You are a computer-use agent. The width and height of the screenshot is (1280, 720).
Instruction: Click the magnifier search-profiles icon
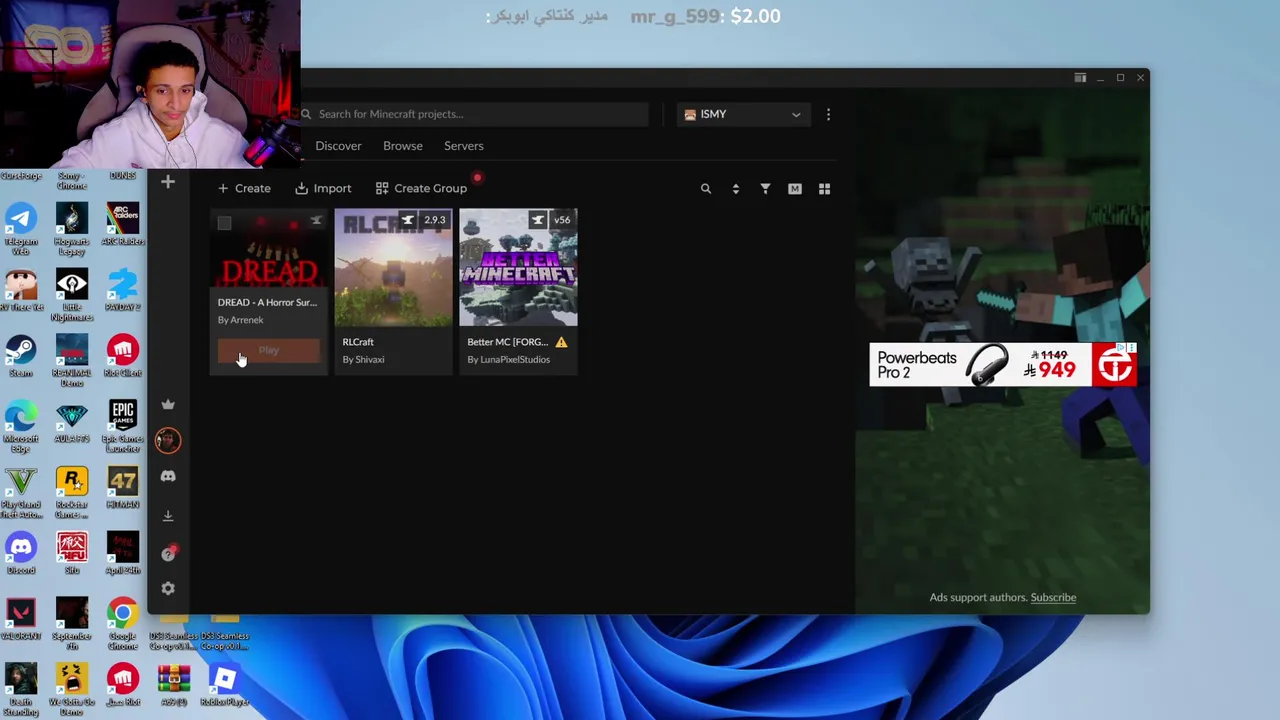[x=706, y=188]
